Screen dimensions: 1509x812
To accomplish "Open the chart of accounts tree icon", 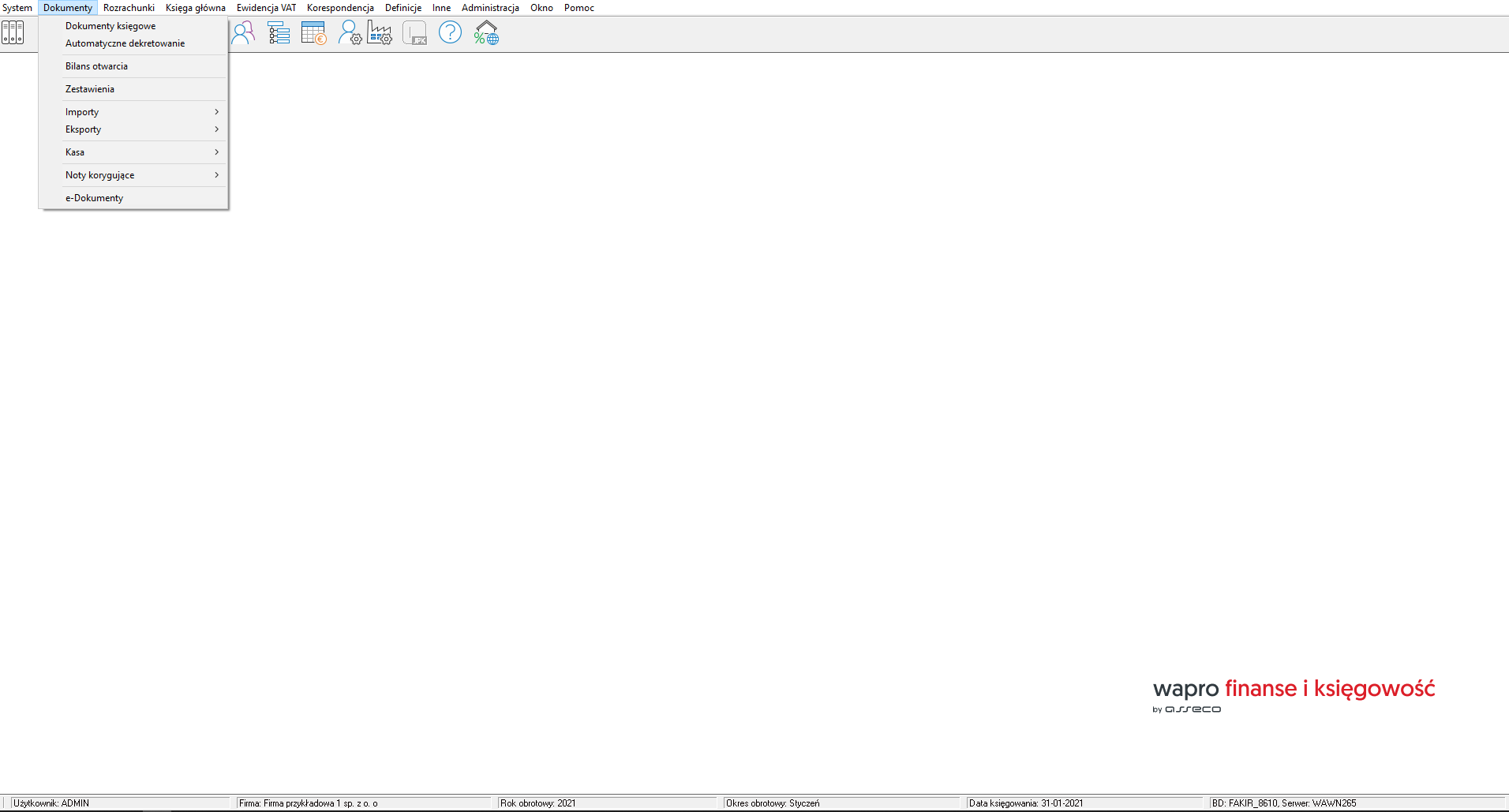I will 279,33.
